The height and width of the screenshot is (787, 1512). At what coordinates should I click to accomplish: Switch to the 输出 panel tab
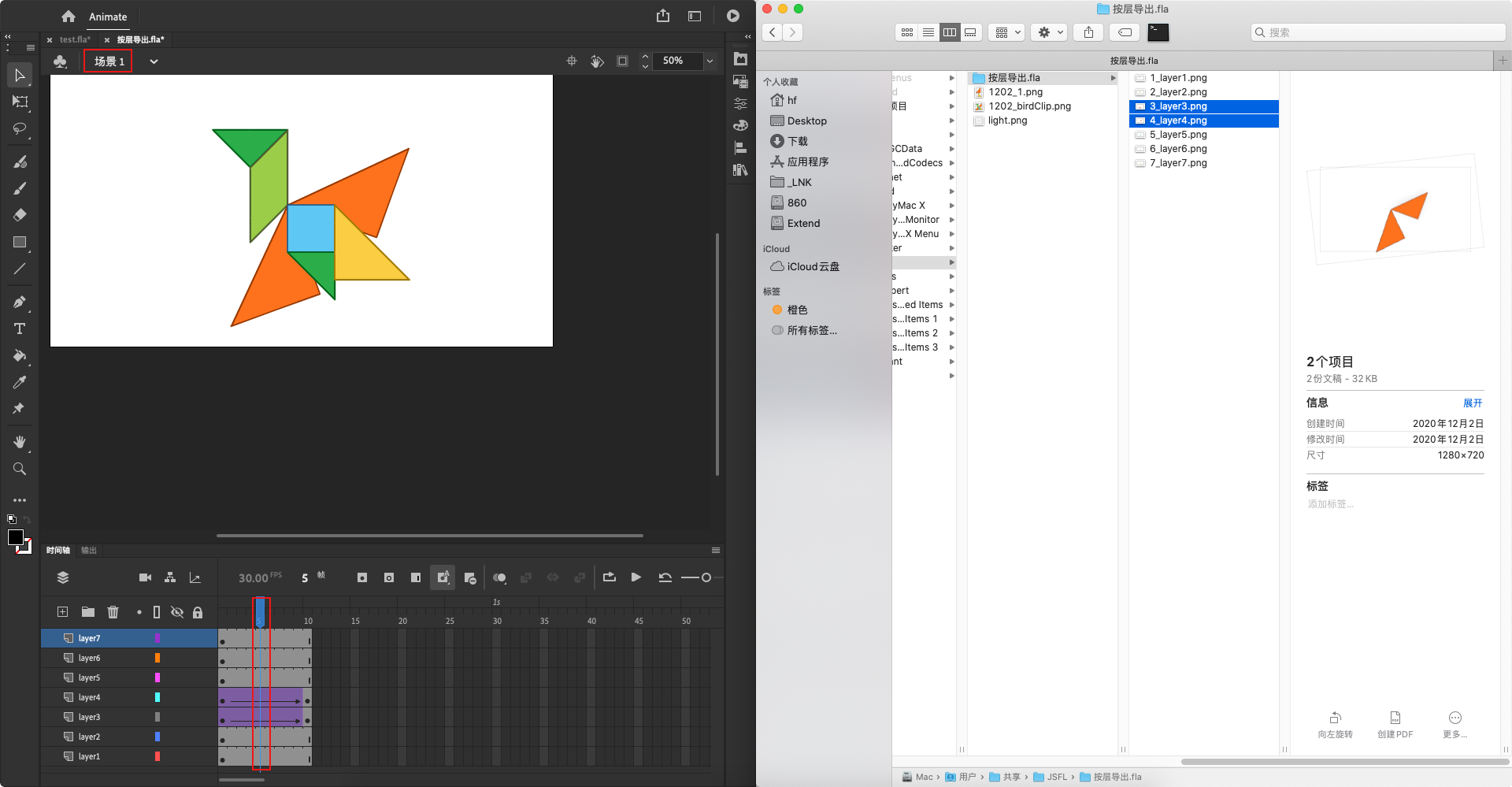[x=89, y=551]
